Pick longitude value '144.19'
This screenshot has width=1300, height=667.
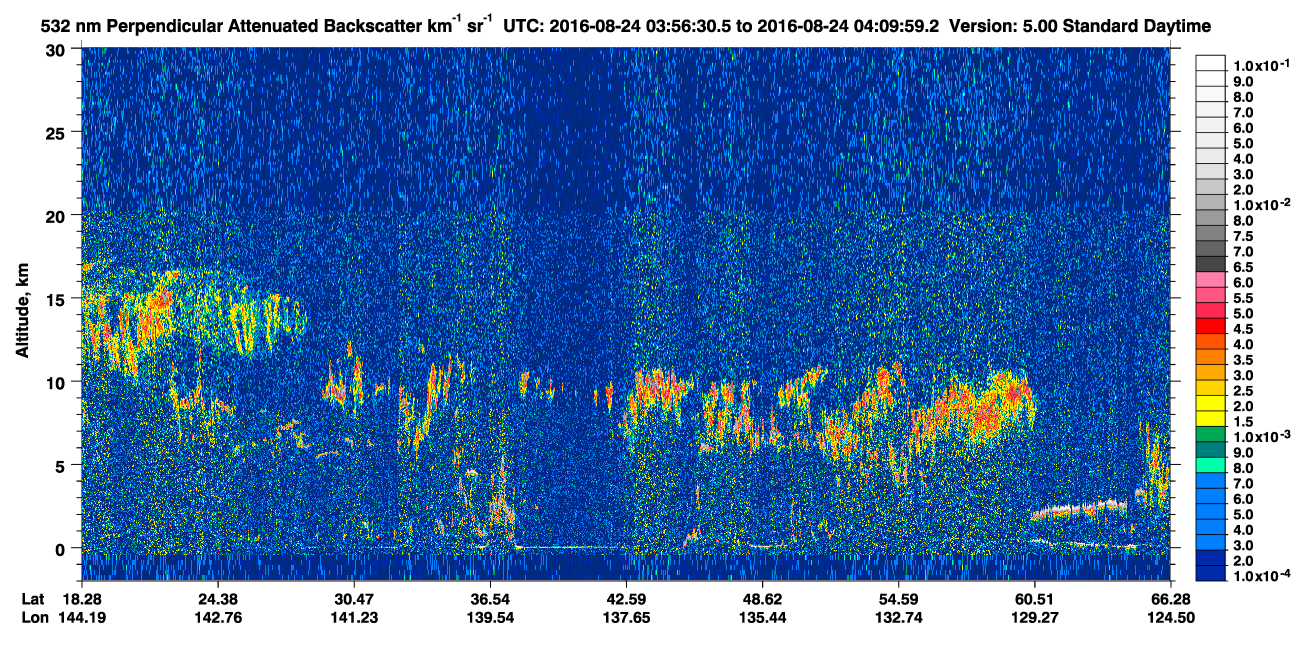(81, 617)
